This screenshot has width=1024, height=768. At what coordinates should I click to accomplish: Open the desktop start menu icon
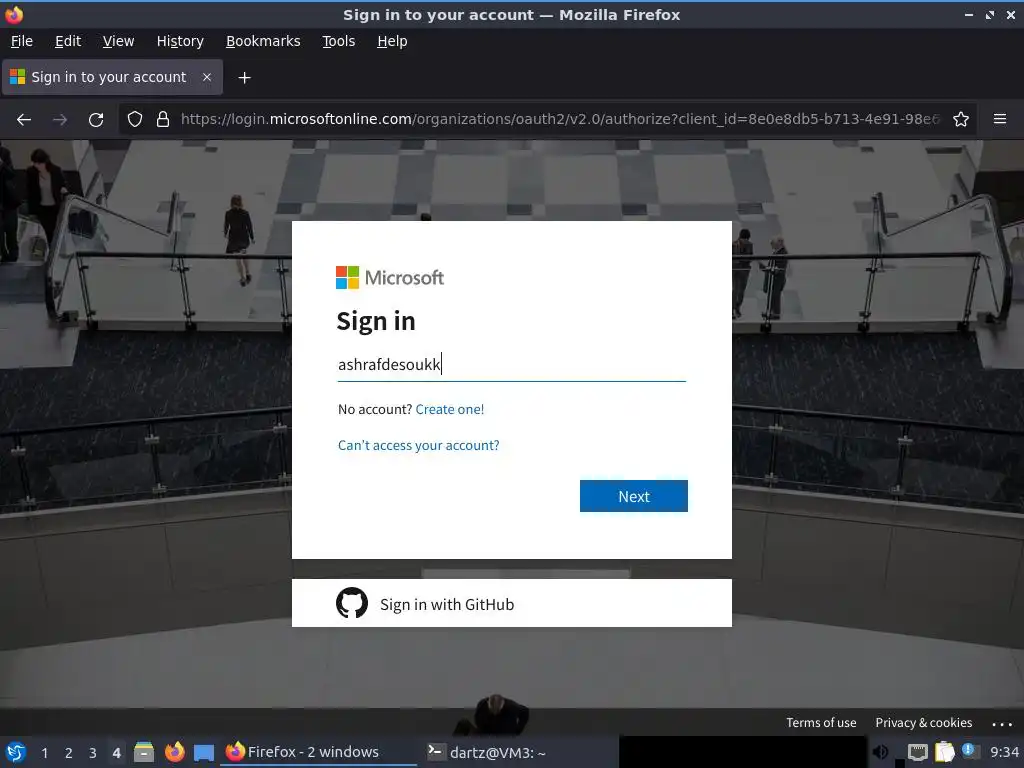click(x=16, y=752)
